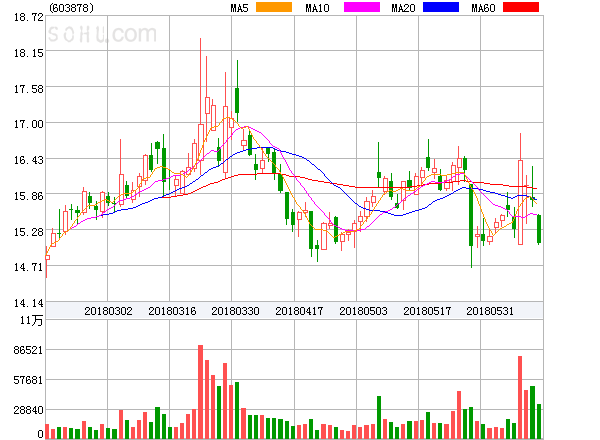600x440 pixels.
Task: Click the 15.86 price axis label
Action: (29, 196)
